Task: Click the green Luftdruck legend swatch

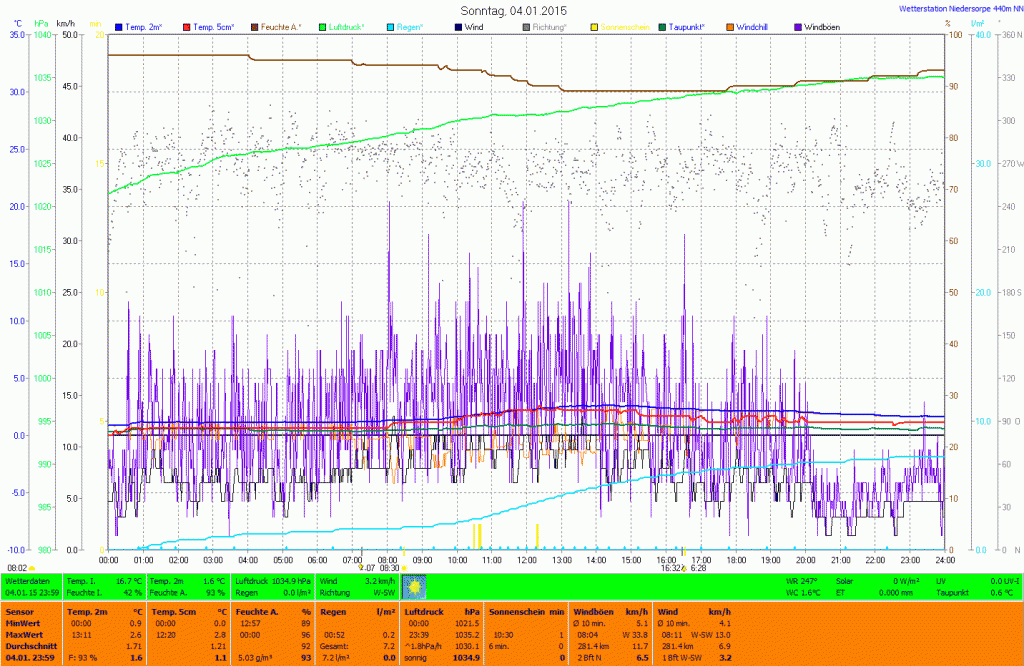Action: (323, 25)
